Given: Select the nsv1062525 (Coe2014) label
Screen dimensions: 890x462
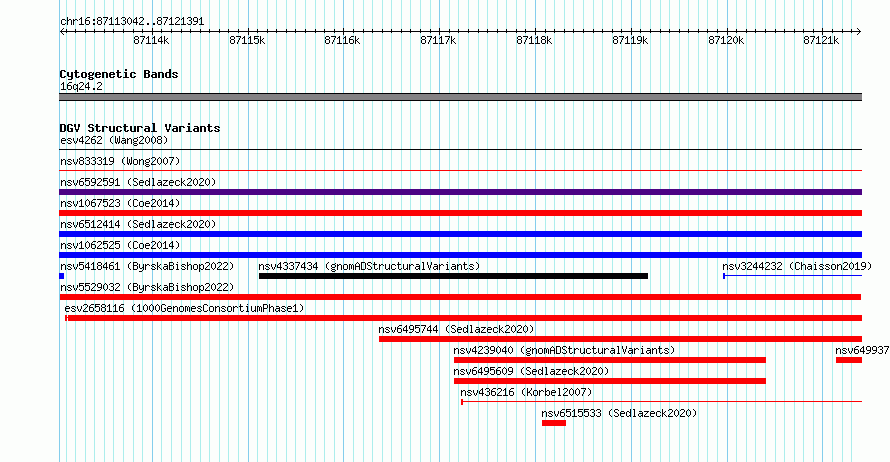Looking at the screenshot, I should pyautogui.click(x=120, y=245).
